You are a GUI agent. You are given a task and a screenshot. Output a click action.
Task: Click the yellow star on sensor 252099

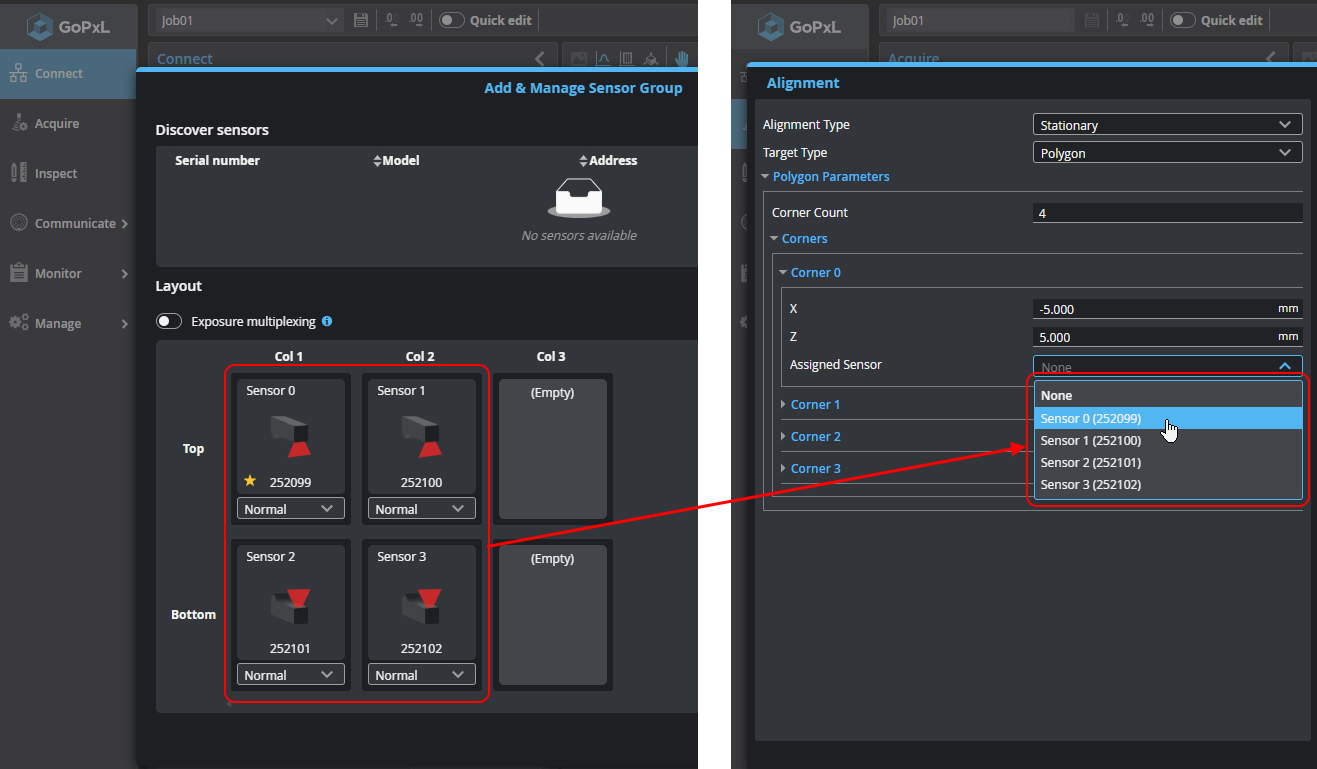[x=250, y=481]
